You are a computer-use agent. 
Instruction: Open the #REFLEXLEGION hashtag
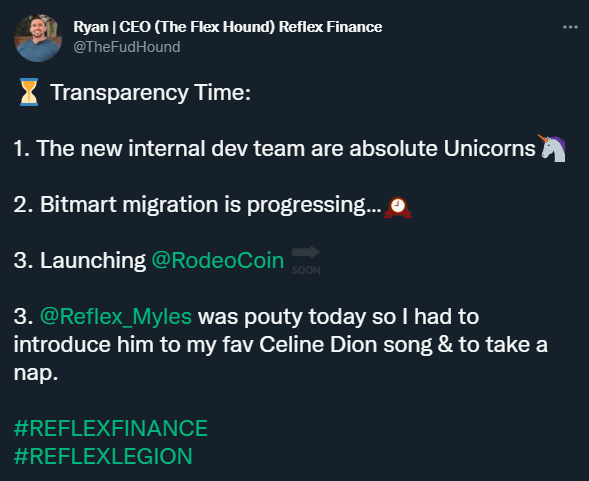[103, 456]
